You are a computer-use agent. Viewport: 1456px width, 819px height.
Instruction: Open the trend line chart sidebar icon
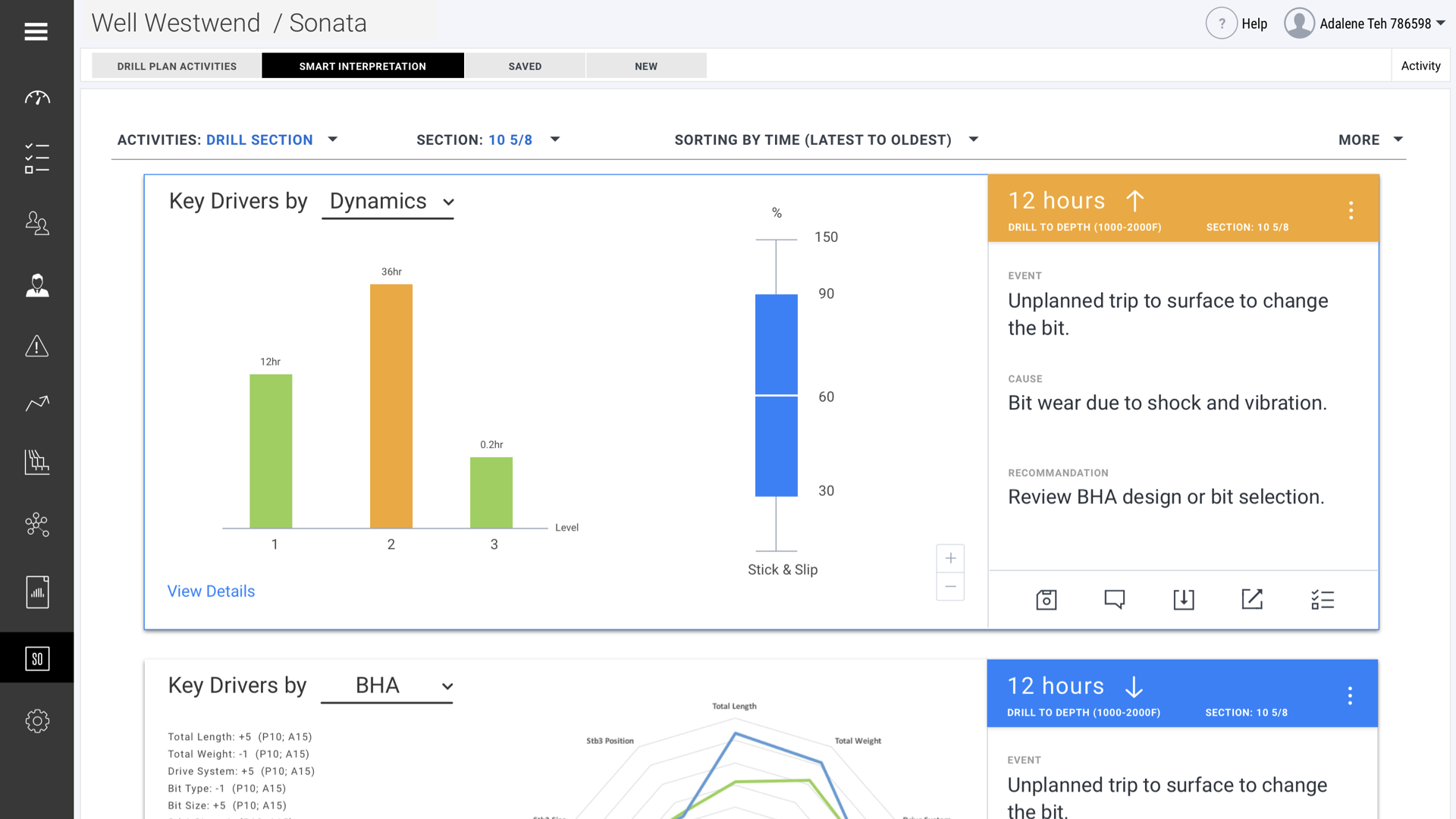(x=37, y=403)
